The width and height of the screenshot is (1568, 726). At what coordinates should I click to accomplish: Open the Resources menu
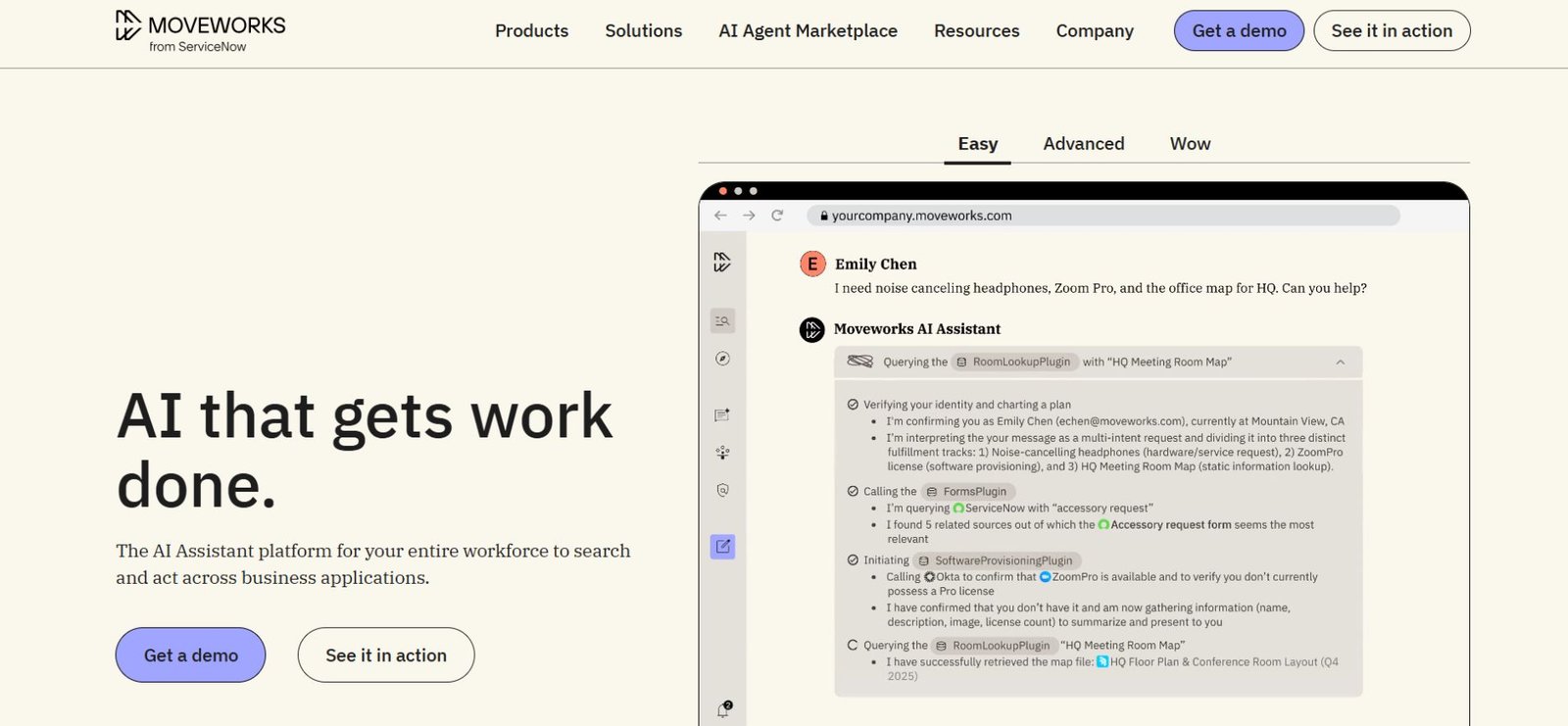(976, 30)
